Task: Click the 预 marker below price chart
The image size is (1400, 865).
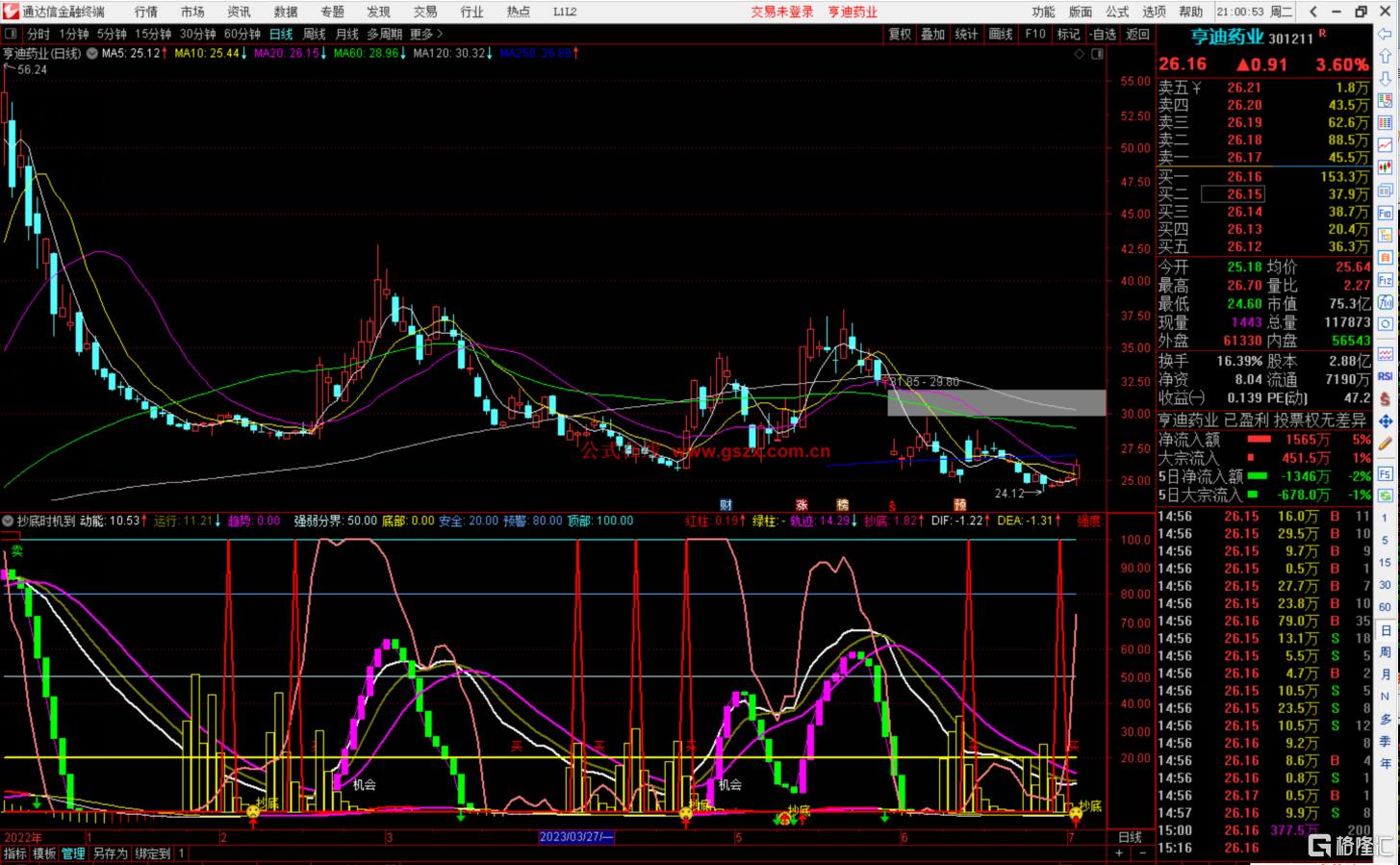Action: 960,505
